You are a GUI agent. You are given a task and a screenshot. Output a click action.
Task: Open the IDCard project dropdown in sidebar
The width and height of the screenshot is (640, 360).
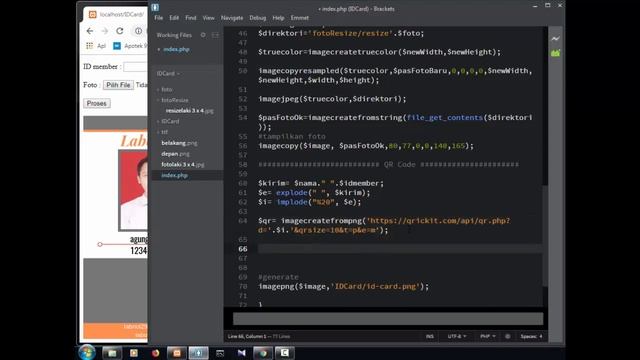[x=168, y=73]
